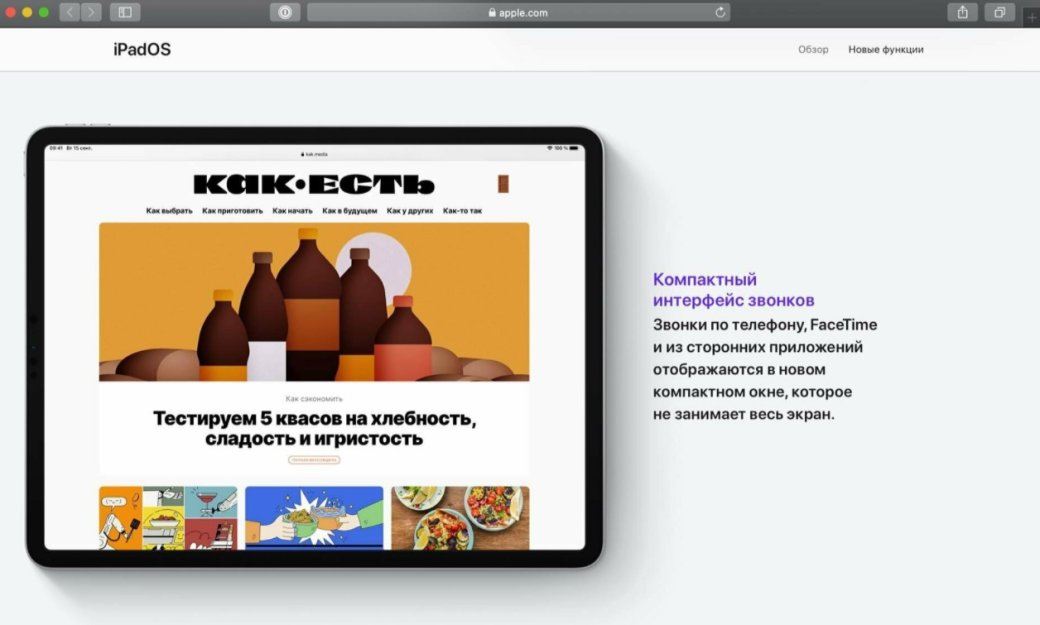
Task: Open the Как у других menu item
Action: pyautogui.click(x=410, y=210)
